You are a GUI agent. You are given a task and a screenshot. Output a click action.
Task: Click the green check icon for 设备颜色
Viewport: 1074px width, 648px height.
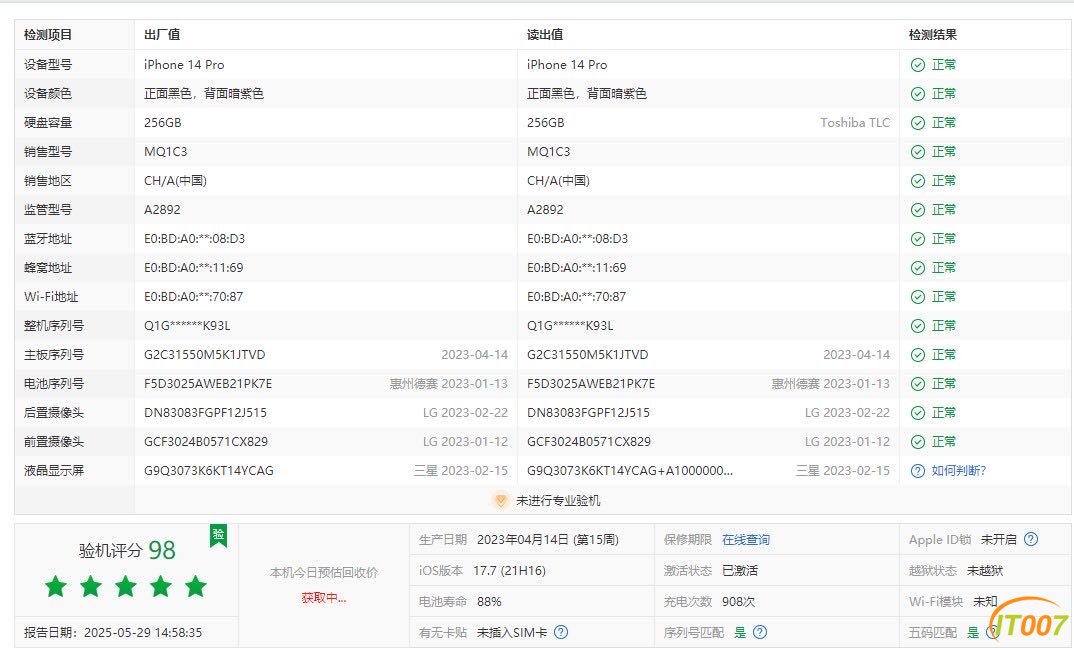(x=918, y=94)
